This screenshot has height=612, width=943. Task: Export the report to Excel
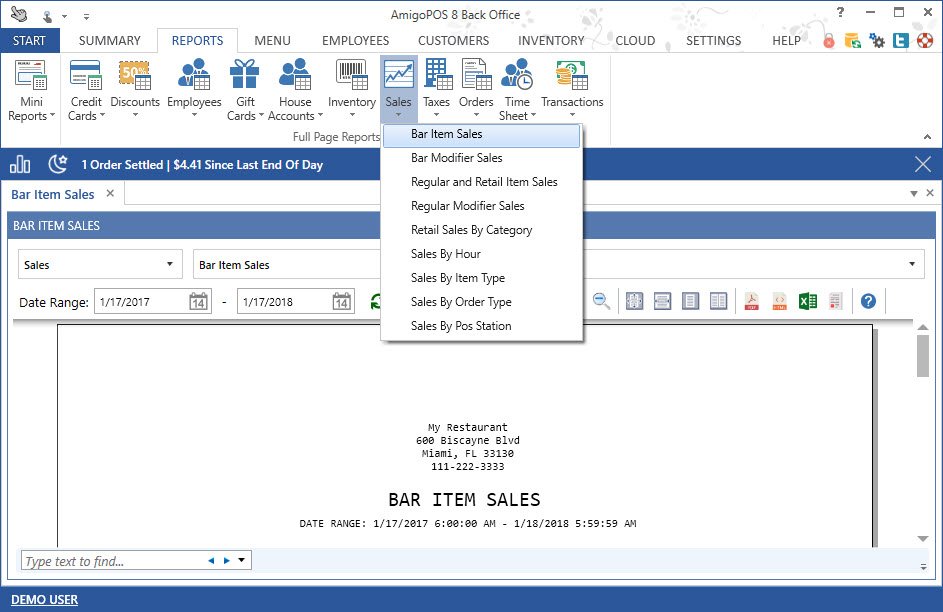coord(808,301)
